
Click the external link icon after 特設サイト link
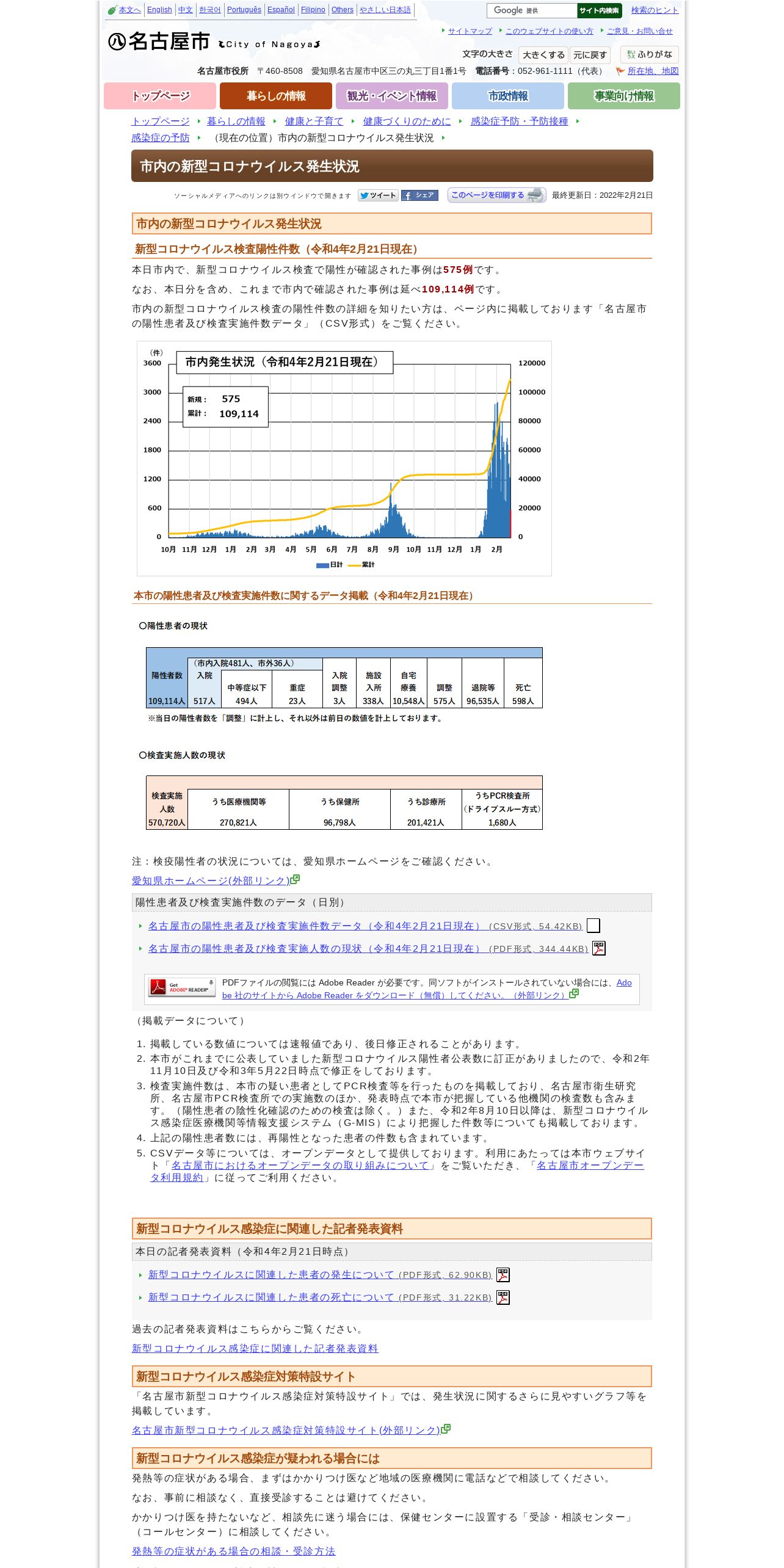coord(446,1429)
